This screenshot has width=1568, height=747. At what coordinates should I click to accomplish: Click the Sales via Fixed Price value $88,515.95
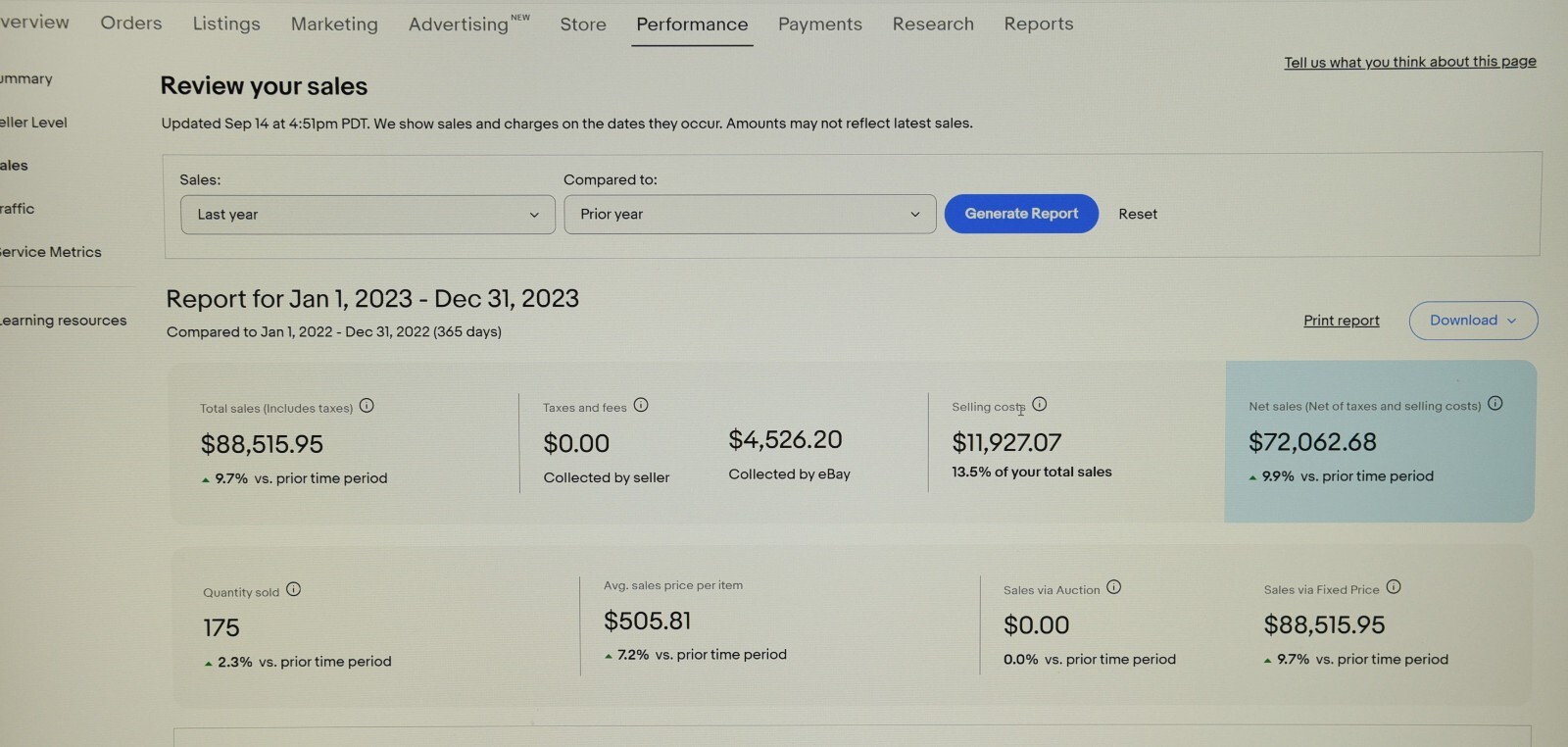1324,625
